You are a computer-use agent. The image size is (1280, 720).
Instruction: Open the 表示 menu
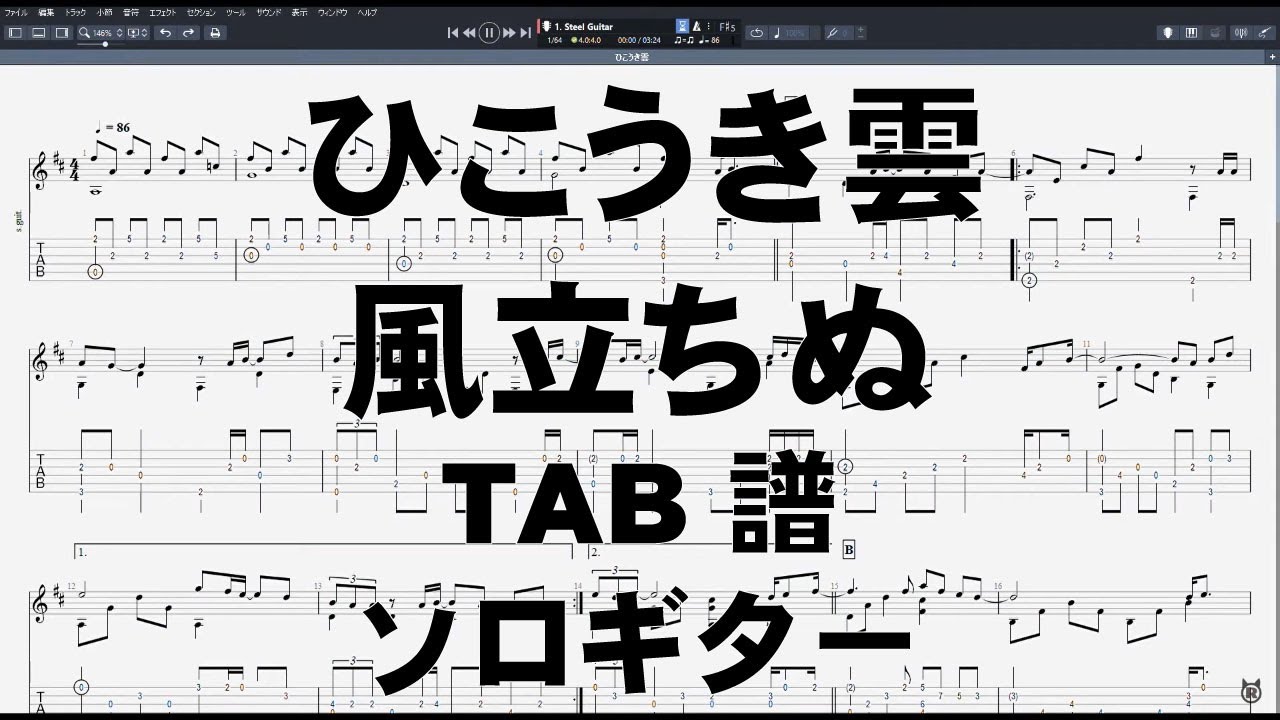300,12
